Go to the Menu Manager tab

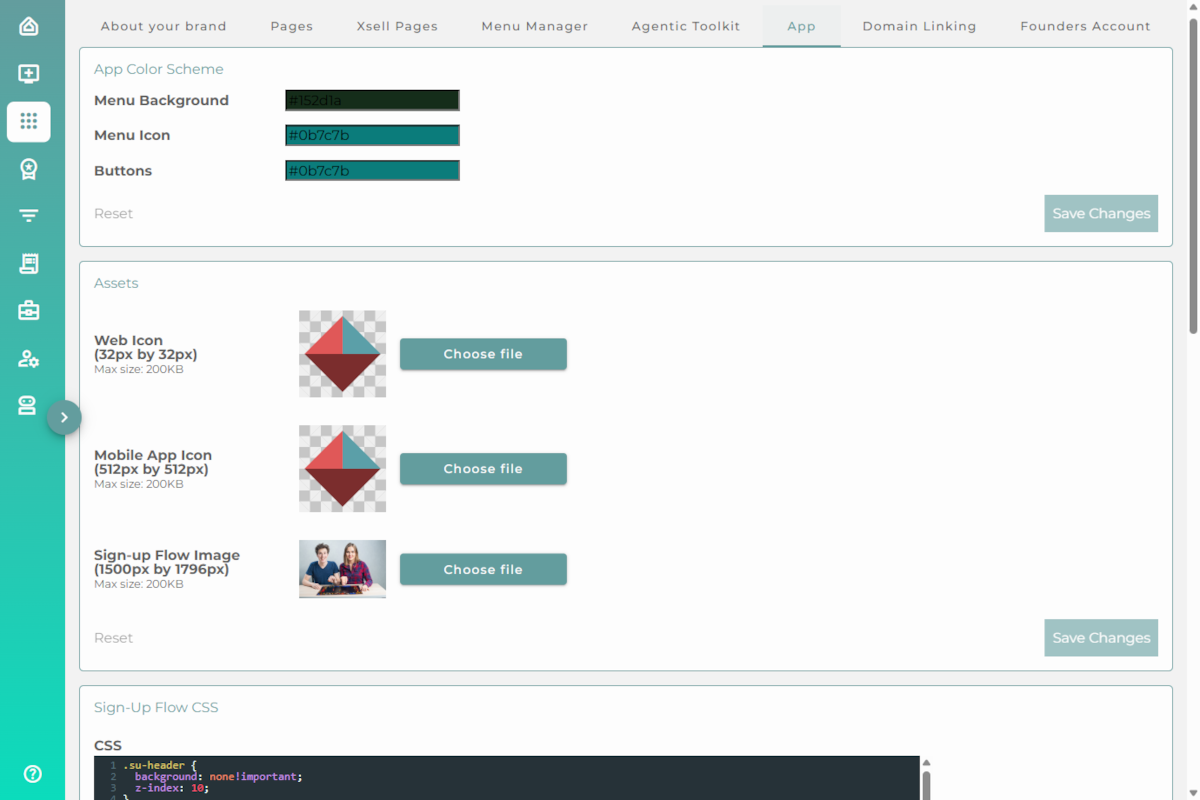(x=535, y=26)
